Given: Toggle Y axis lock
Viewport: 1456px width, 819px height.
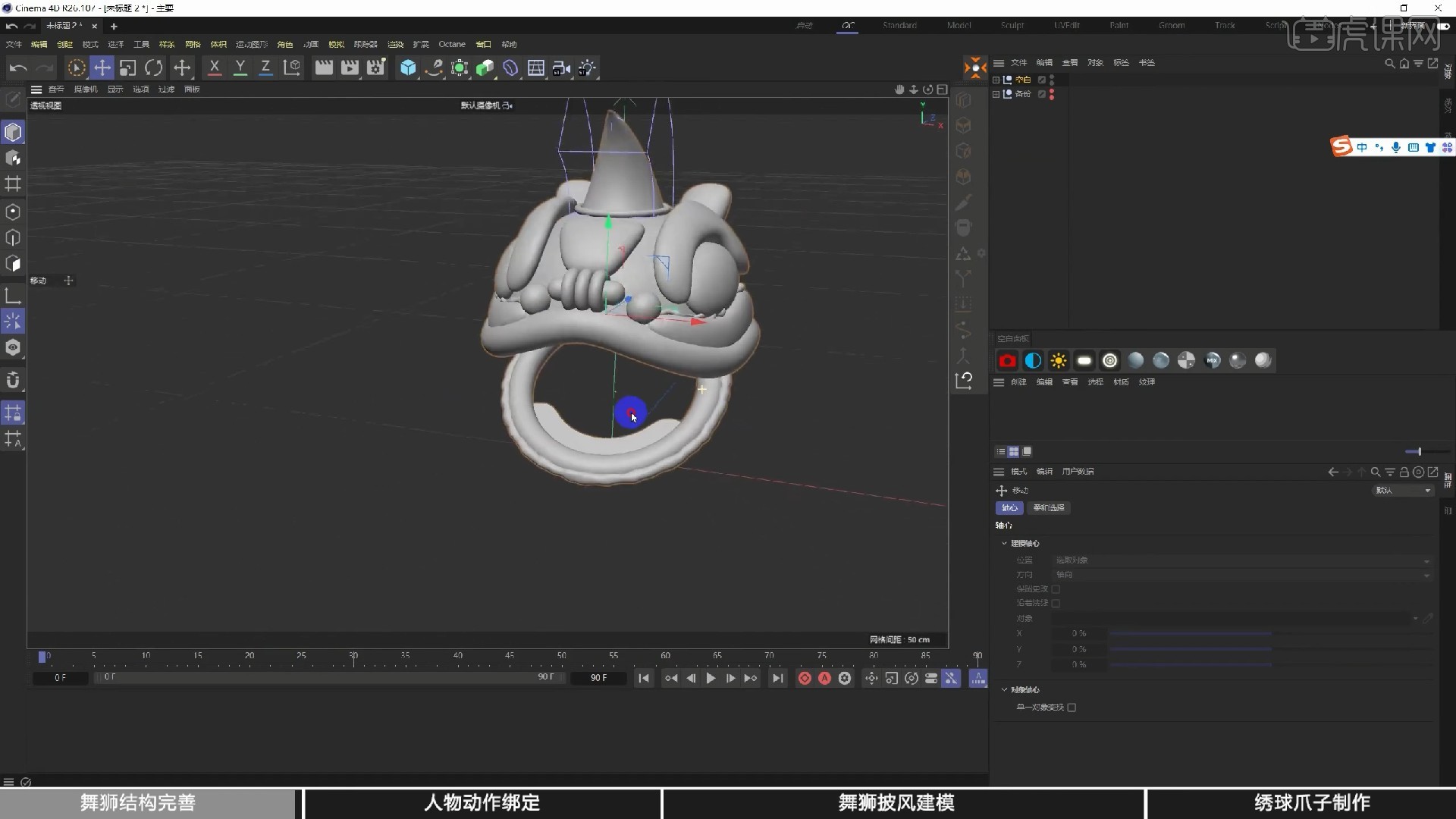Looking at the screenshot, I should click(x=240, y=68).
